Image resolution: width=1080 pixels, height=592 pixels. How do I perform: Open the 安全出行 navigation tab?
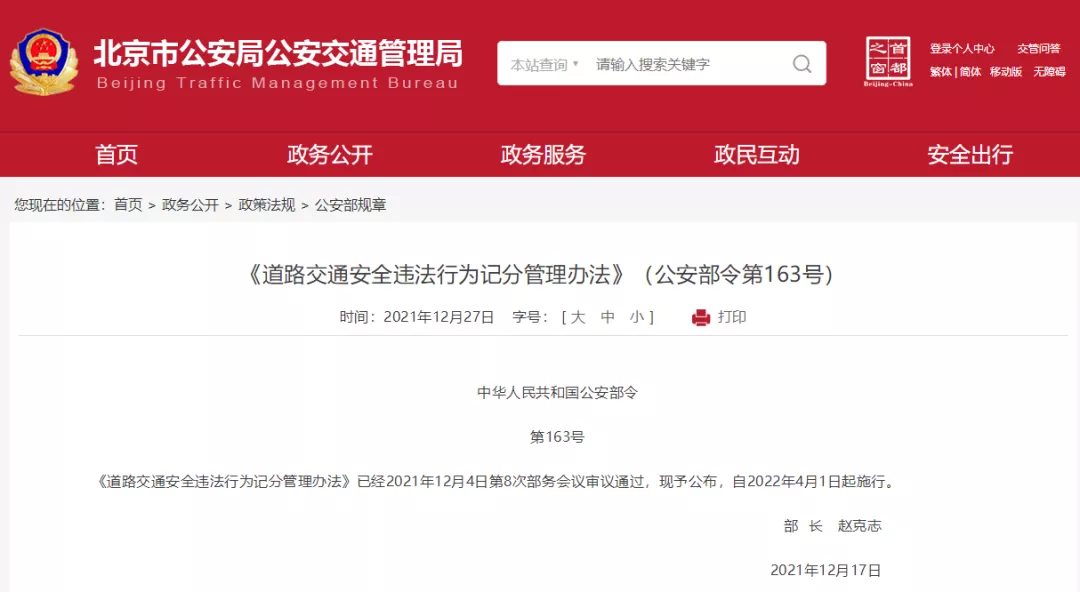[x=970, y=154]
